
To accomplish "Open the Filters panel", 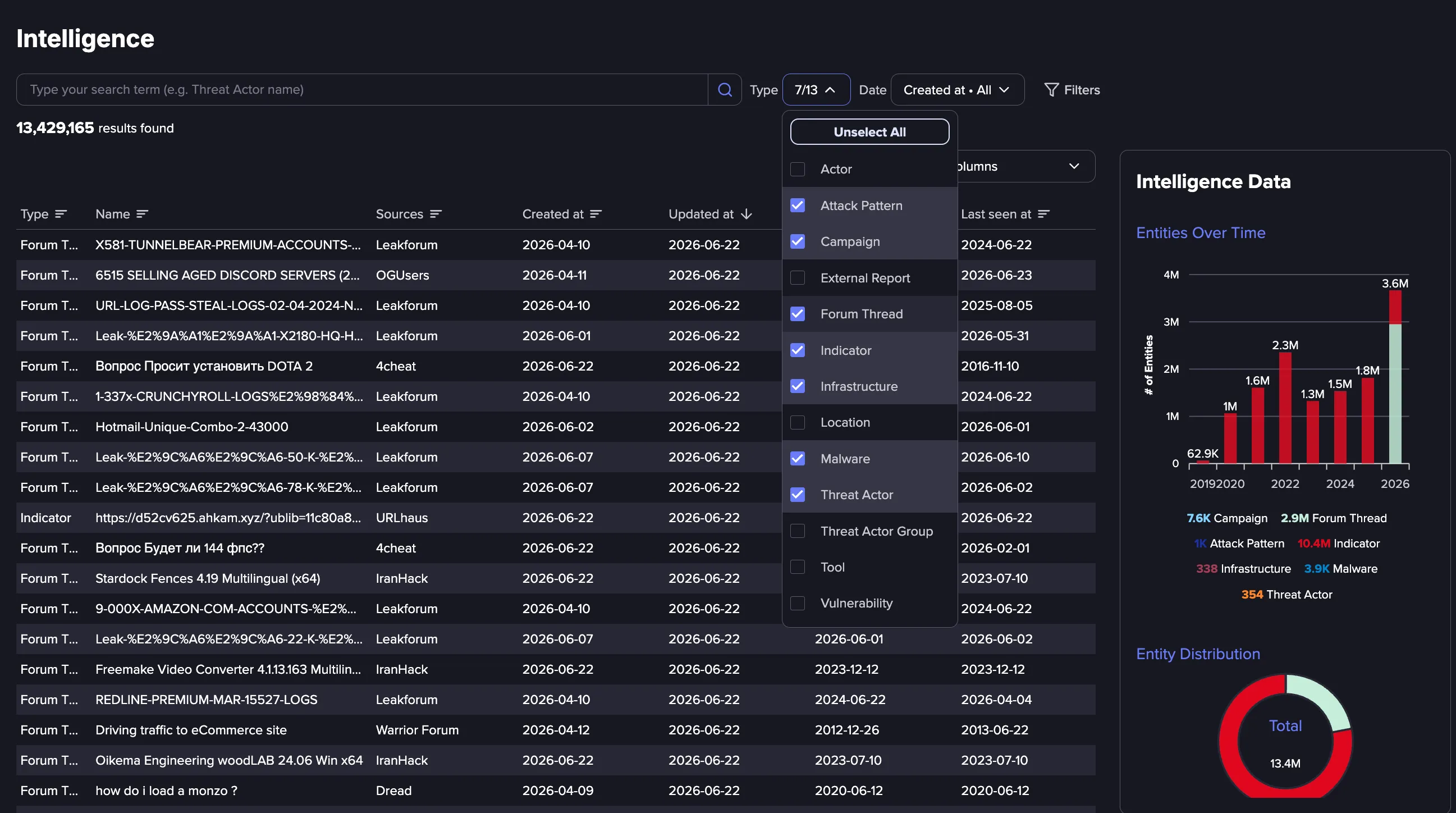I will pos(1072,90).
